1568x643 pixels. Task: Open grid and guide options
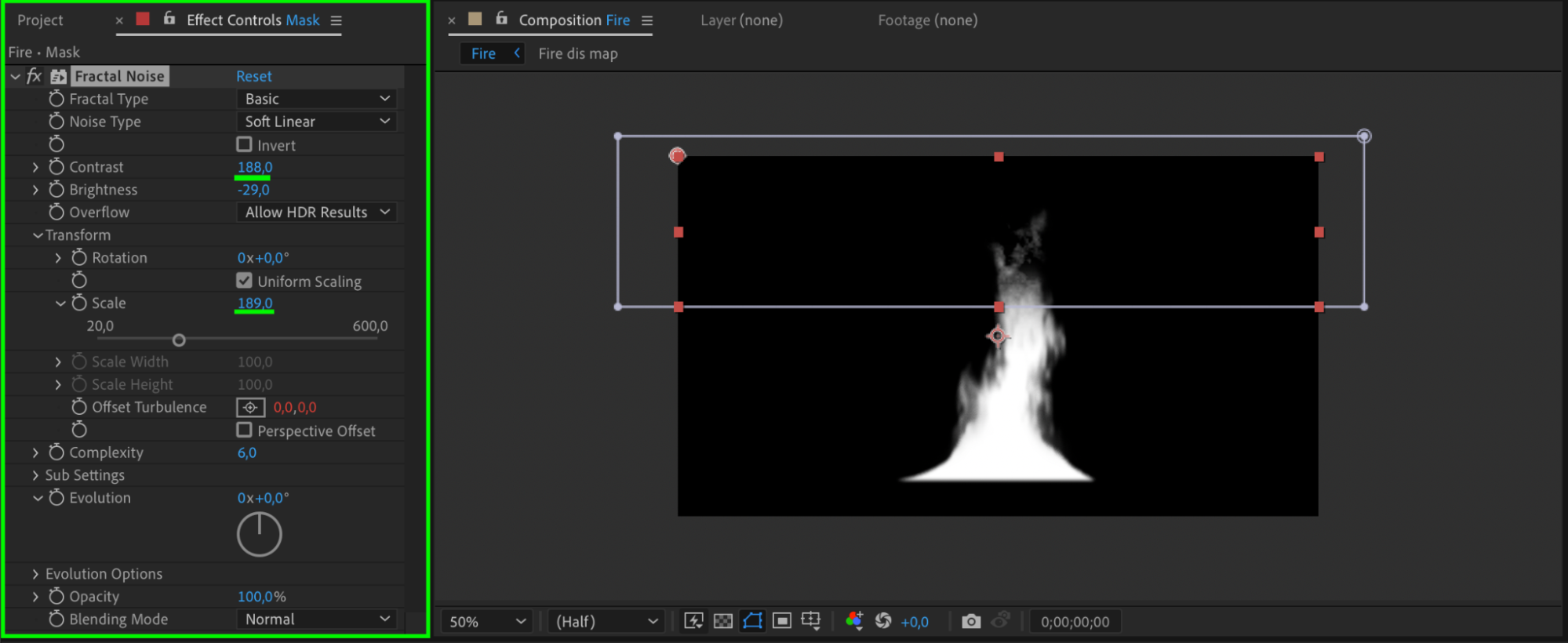click(811, 621)
